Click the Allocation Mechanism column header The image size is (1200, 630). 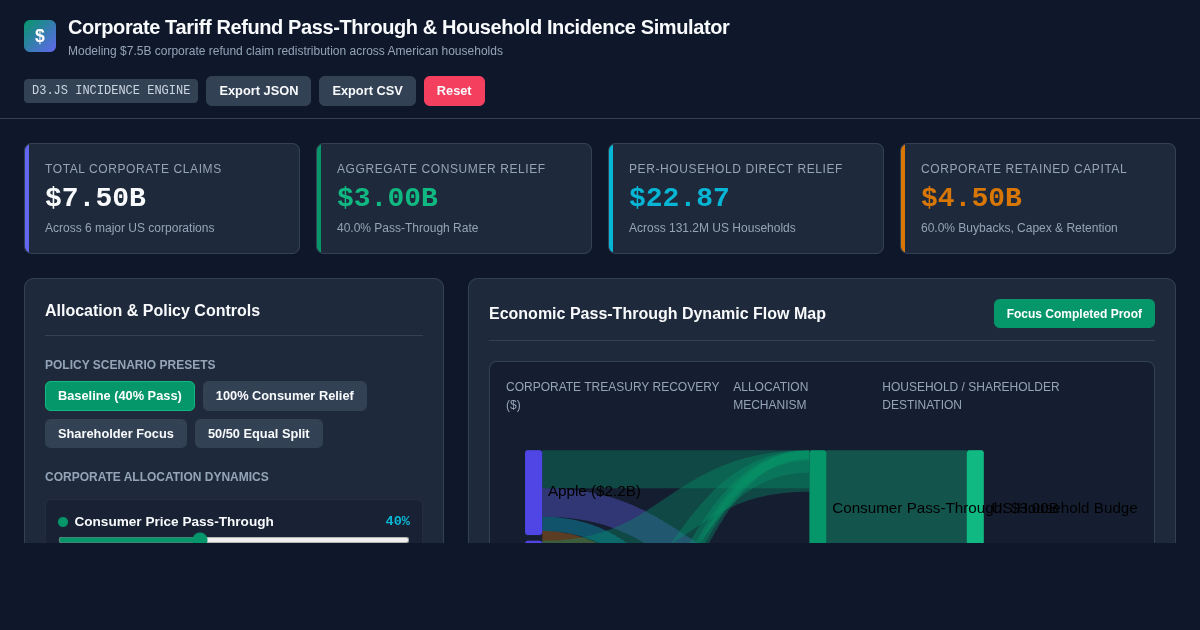coord(771,396)
